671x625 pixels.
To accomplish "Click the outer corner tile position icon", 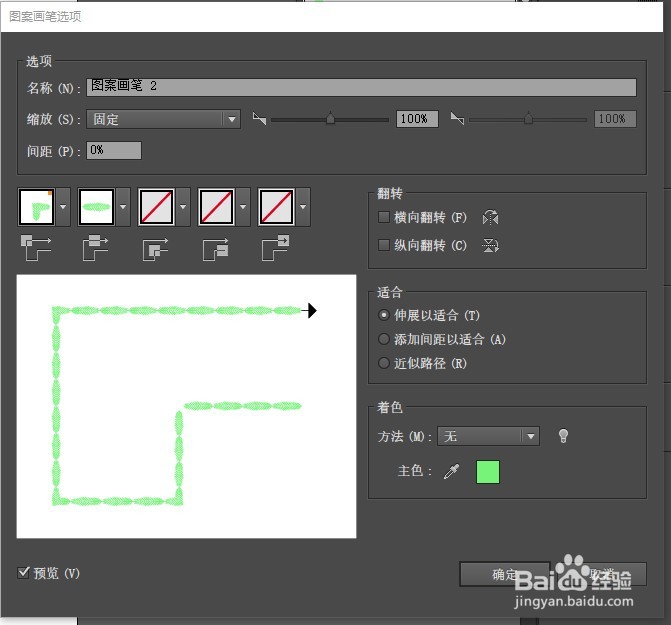I will [36, 247].
